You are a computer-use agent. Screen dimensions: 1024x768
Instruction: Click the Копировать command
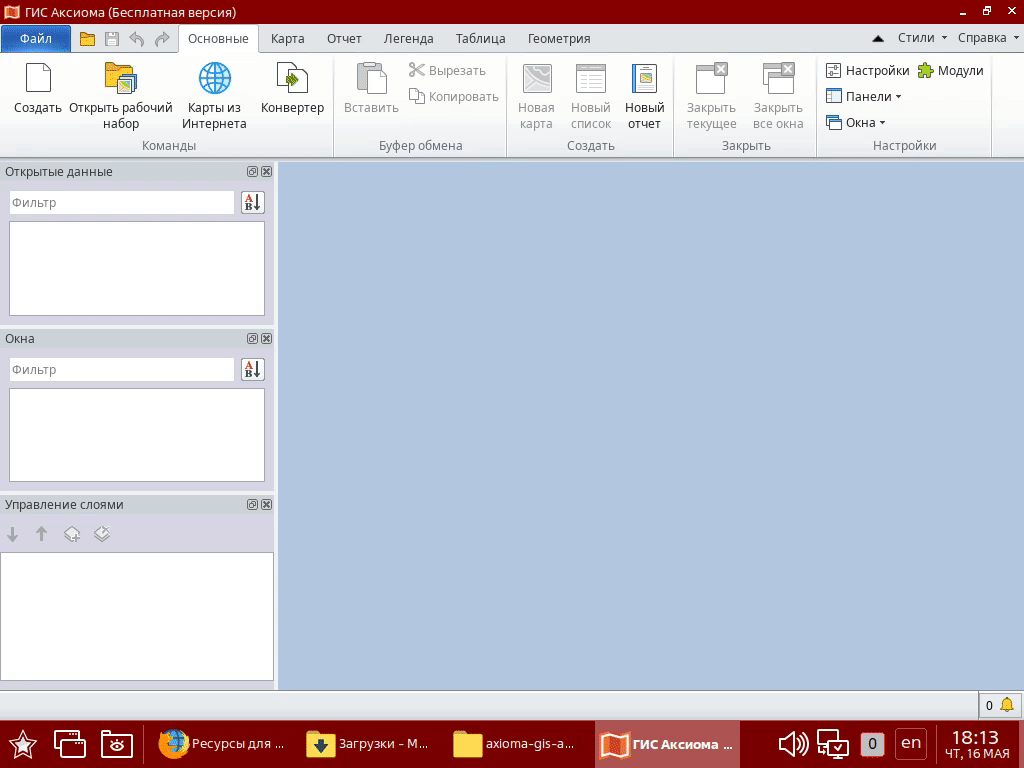[454, 97]
